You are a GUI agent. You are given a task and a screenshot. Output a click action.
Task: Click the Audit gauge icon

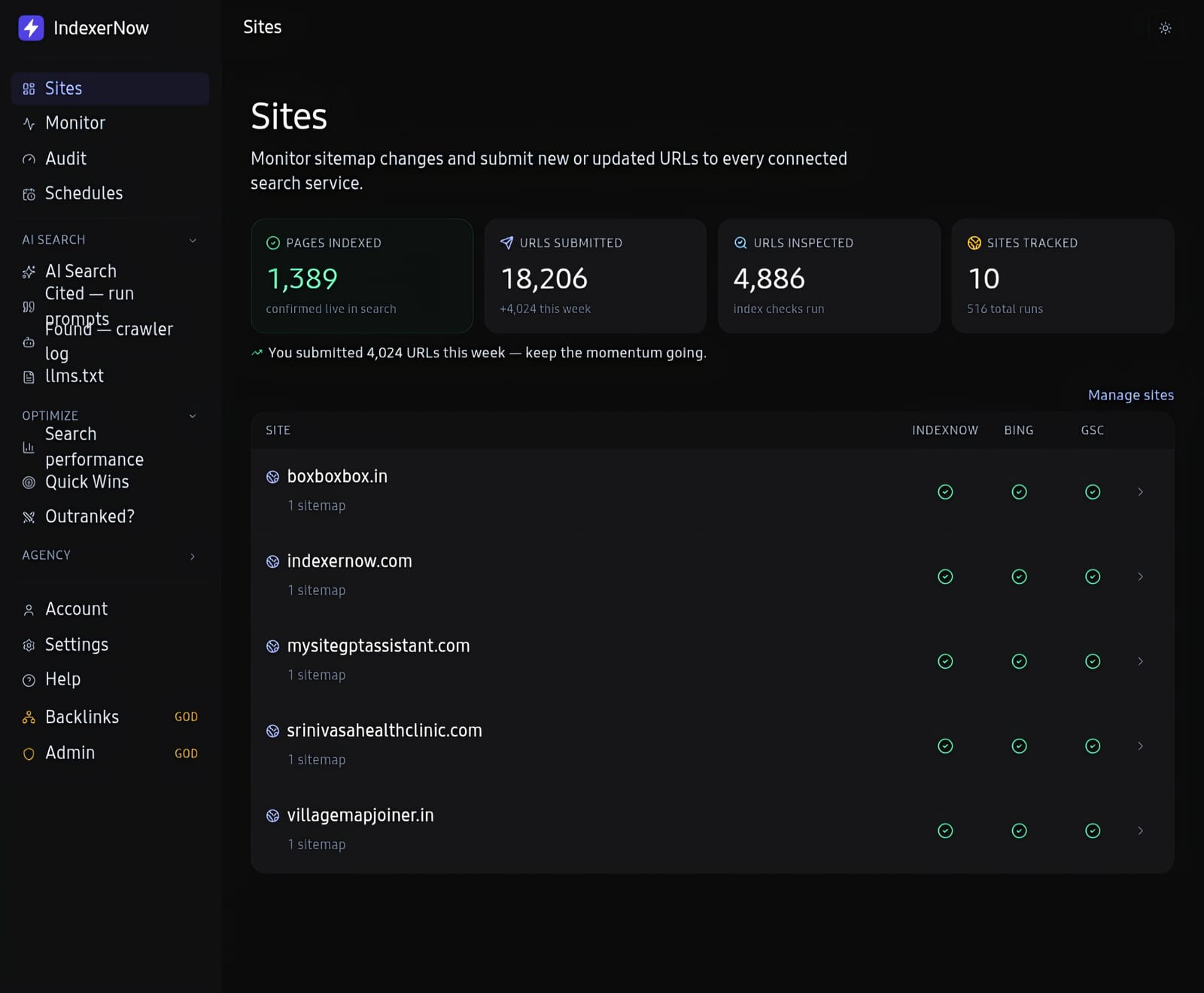[x=29, y=159]
